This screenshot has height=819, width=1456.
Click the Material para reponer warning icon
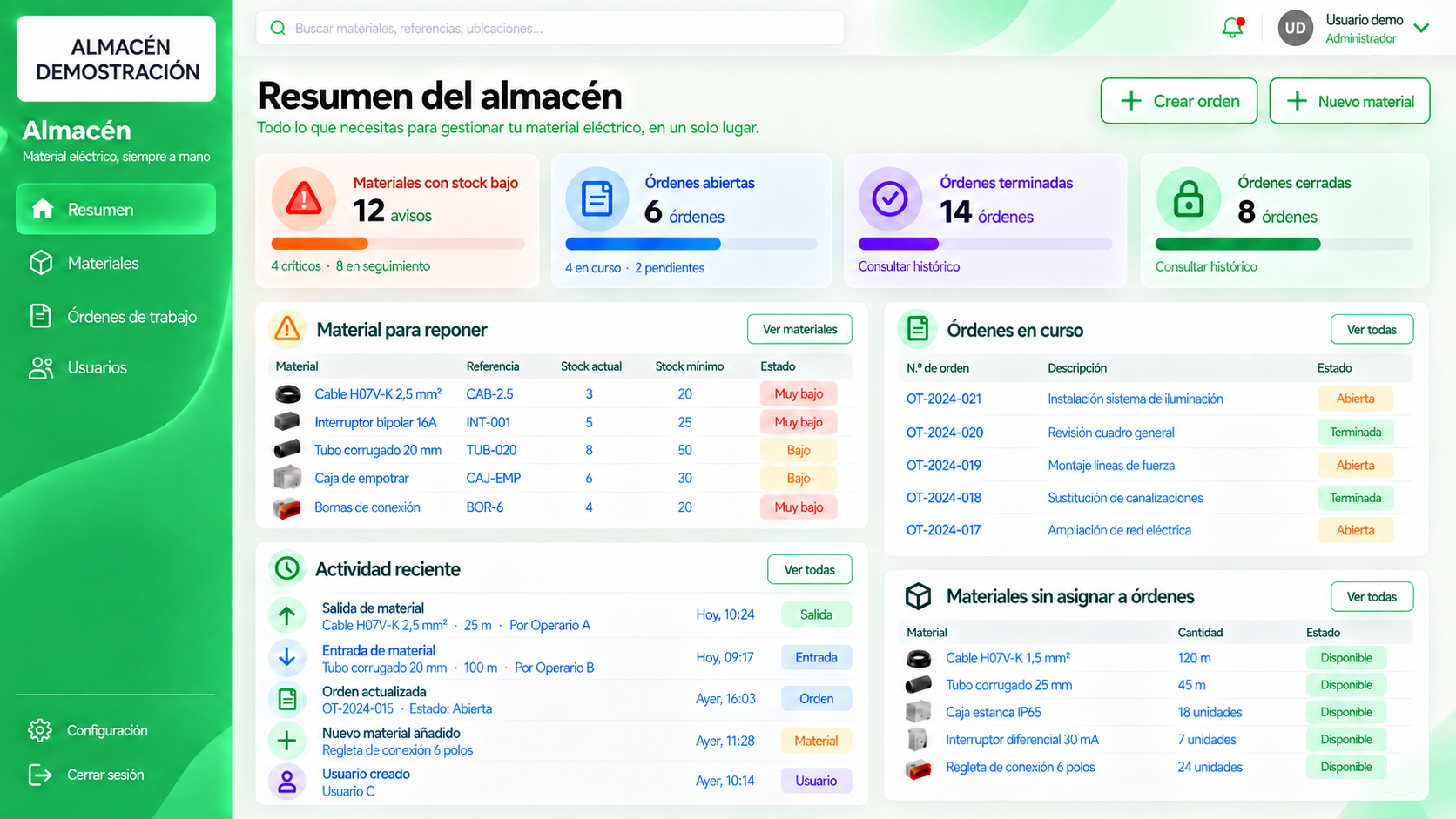tap(287, 329)
